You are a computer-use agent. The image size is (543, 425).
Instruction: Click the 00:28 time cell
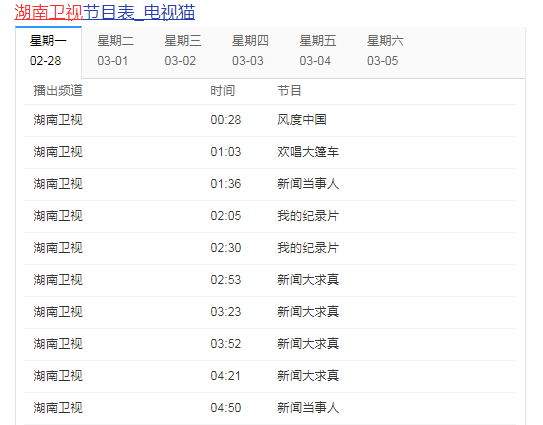226,120
